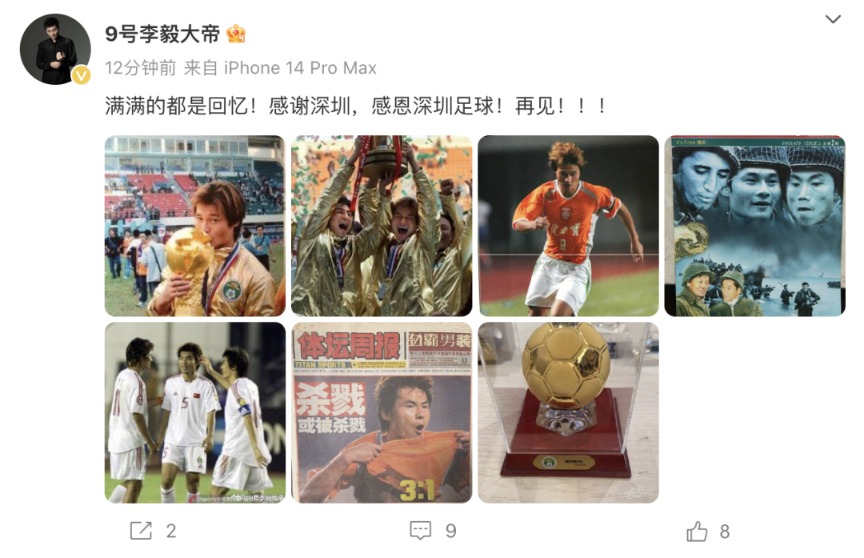Click the iPhone 14 Pro Max source link

click(x=300, y=68)
